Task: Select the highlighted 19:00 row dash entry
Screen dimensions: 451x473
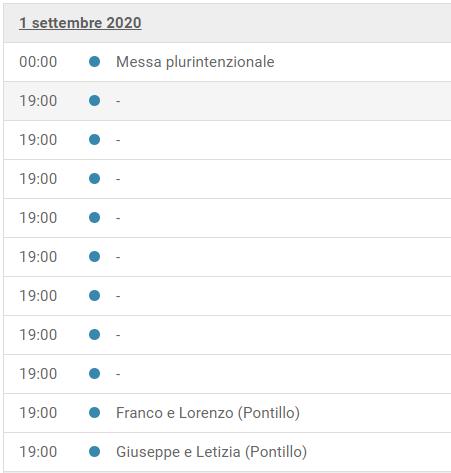Action: tap(118, 101)
